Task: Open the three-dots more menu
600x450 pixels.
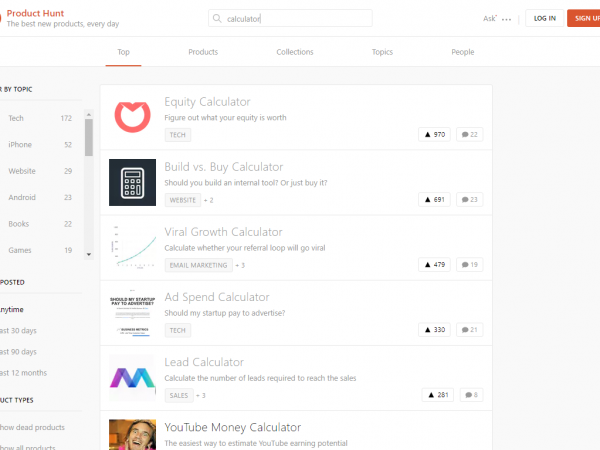Action: coord(507,19)
